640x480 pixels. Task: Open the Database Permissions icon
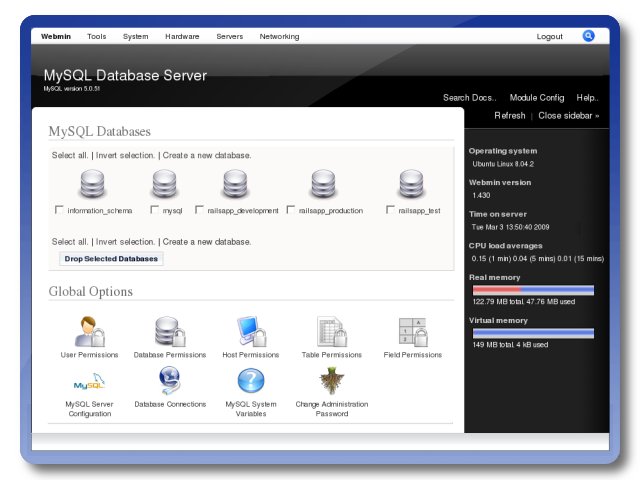click(170, 331)
